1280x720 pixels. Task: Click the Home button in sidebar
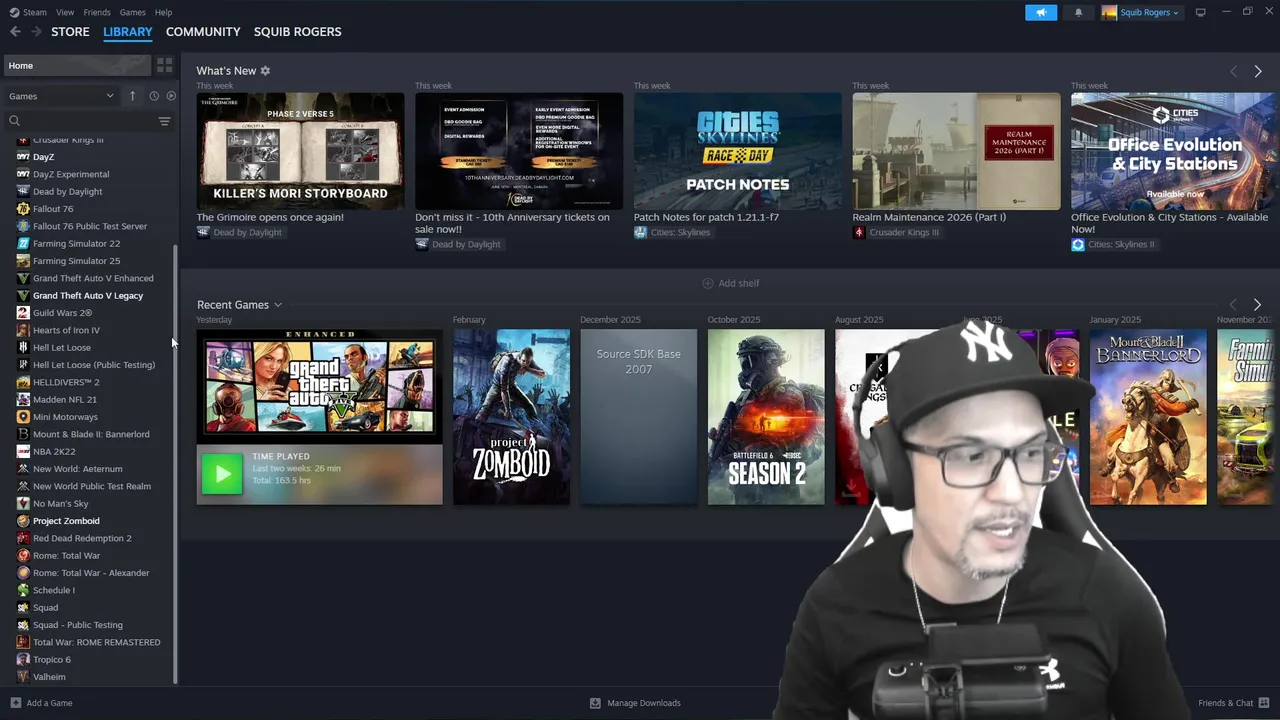pyautogui.click(x=77, y=65)
